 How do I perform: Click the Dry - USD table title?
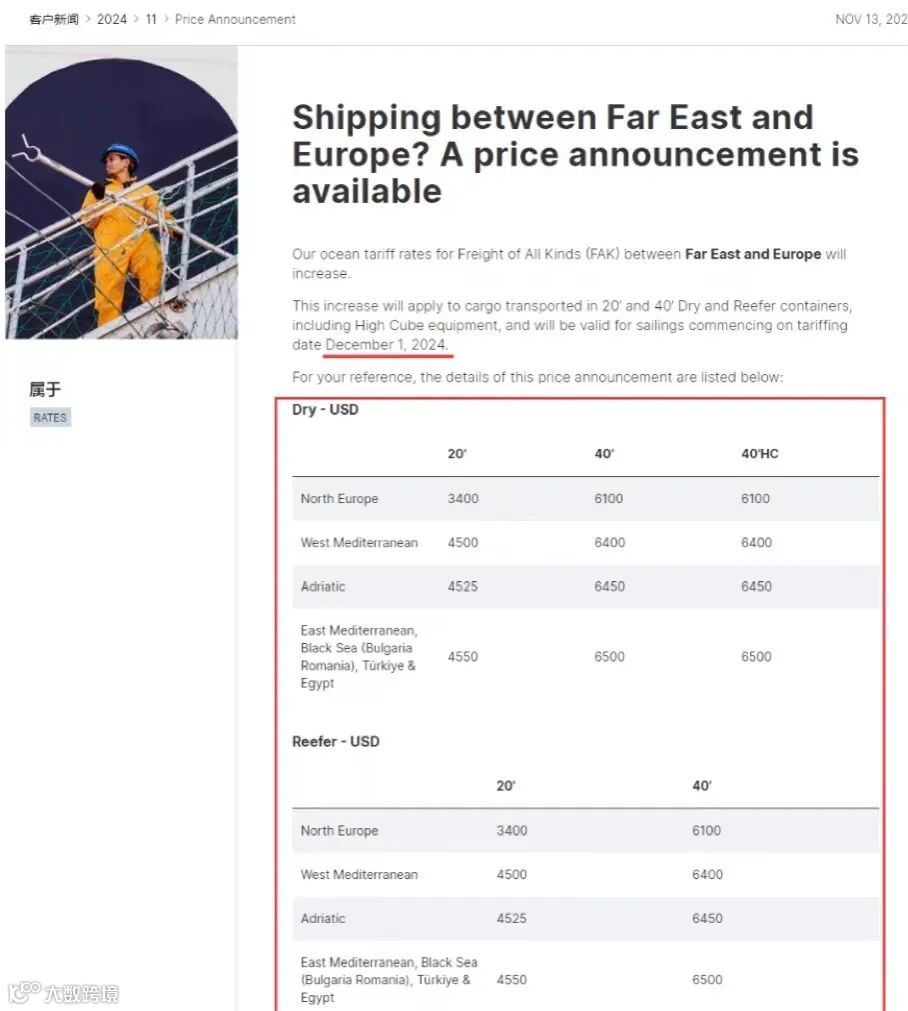[325, 410]
